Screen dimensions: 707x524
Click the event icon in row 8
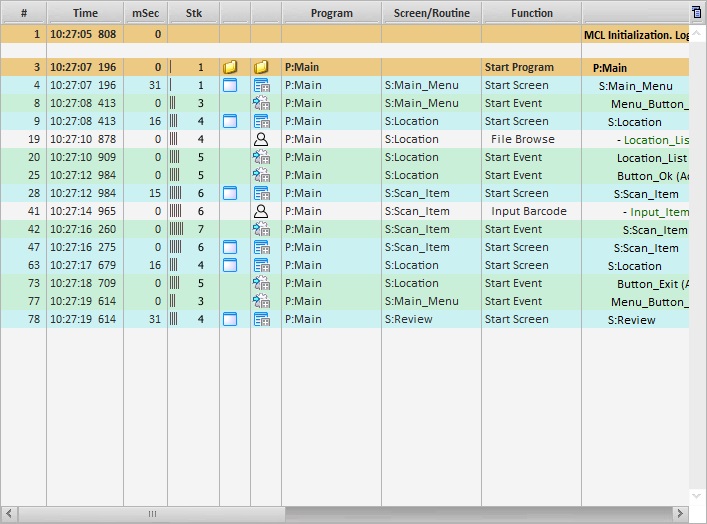[x=261, y=104]
